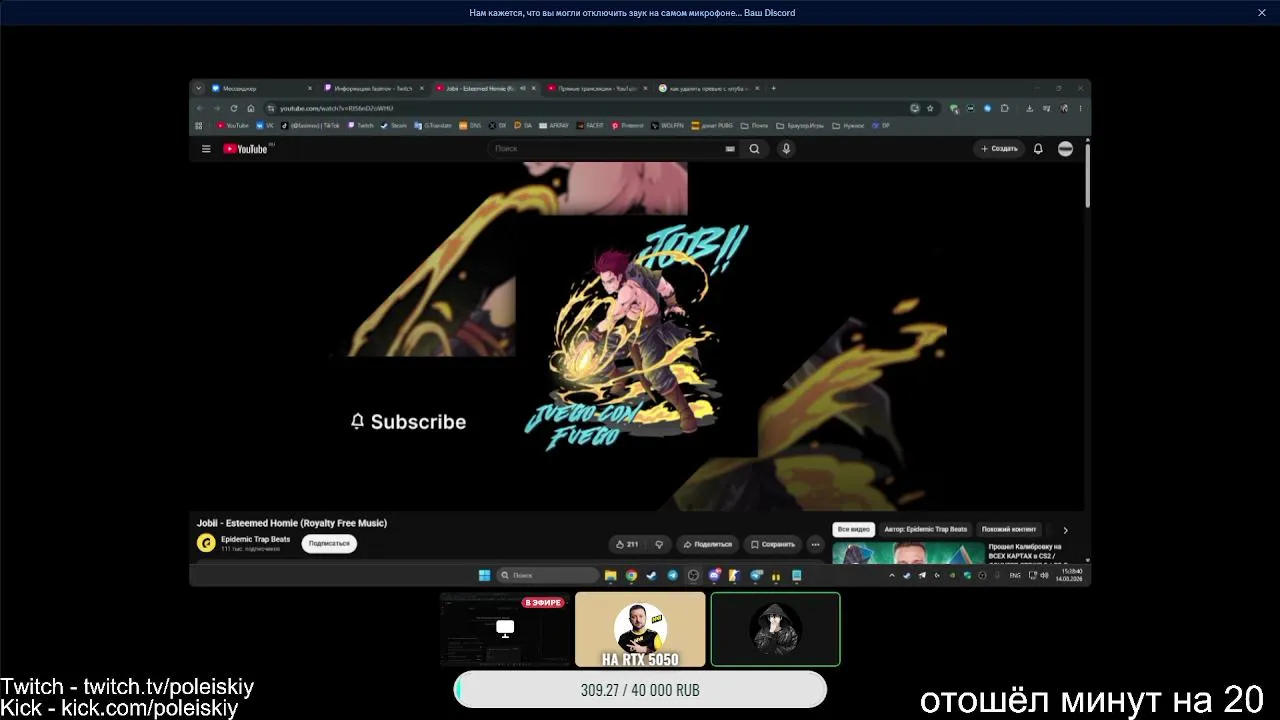Screen dimensions: 1280x720
Task: Open the YouTube guide hamburger menu
Action: coord(206,149)
